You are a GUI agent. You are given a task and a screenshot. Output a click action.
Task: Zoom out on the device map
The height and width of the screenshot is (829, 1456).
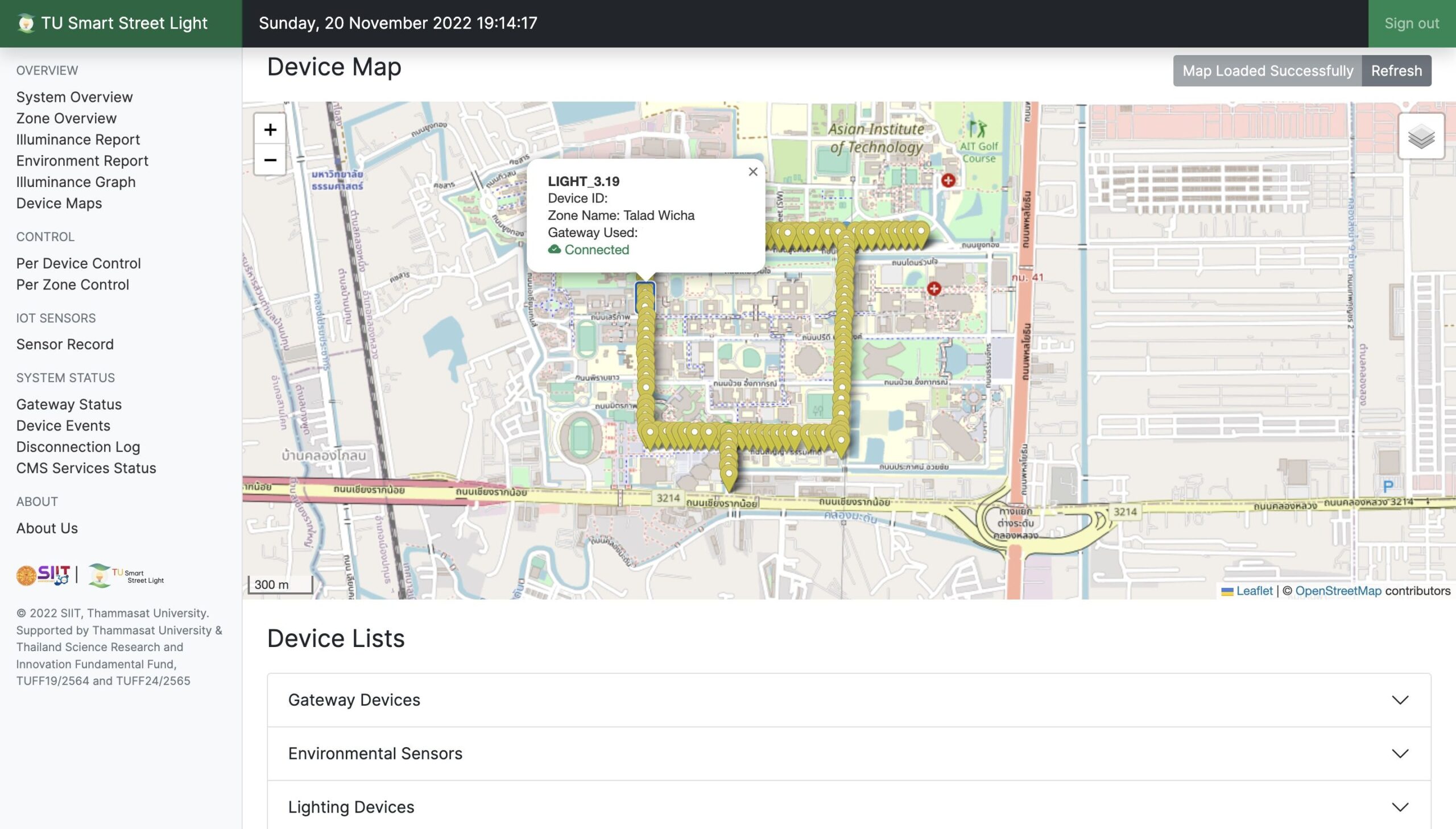pos(270,160)
